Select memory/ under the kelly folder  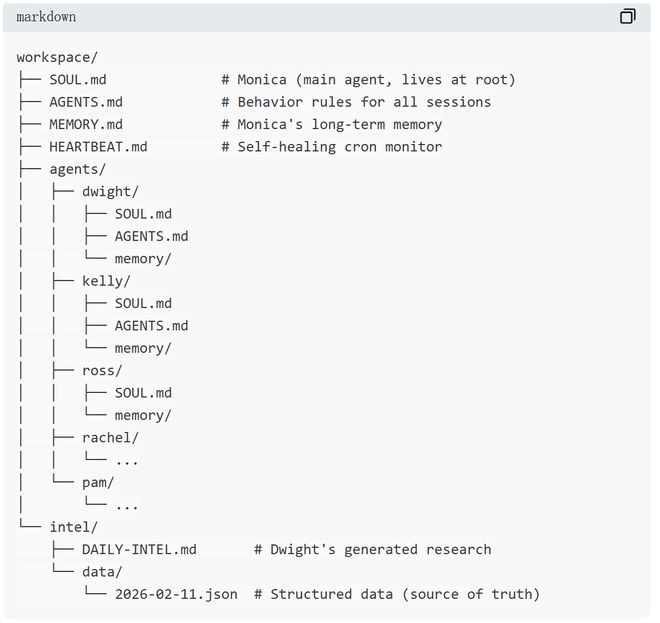[143, 348]
